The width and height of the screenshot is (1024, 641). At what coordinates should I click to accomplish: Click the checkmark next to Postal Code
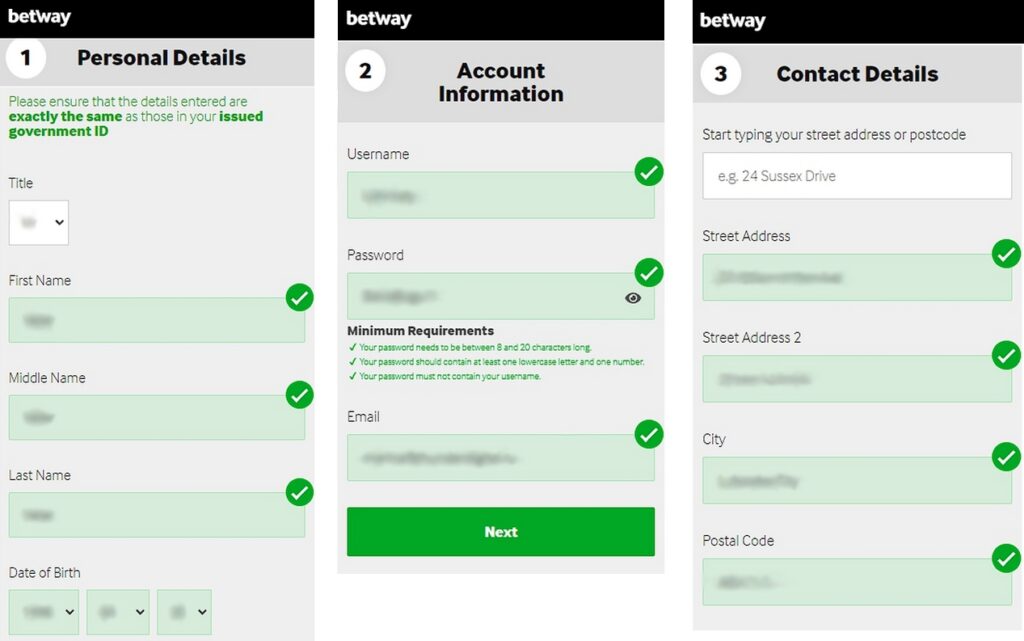(1006, 558)
